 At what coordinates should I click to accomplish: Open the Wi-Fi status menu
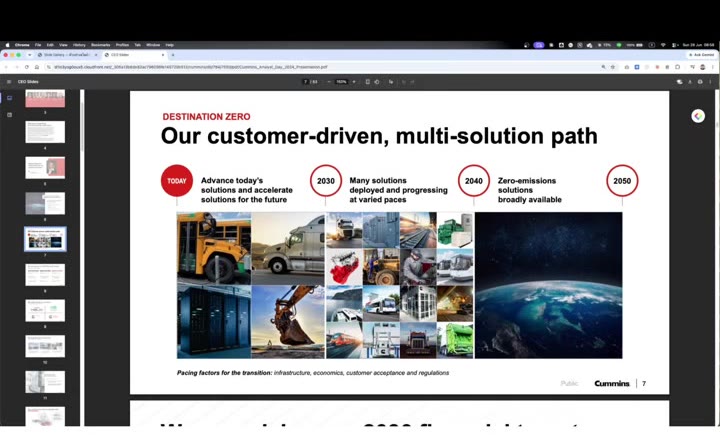(663, 45)
